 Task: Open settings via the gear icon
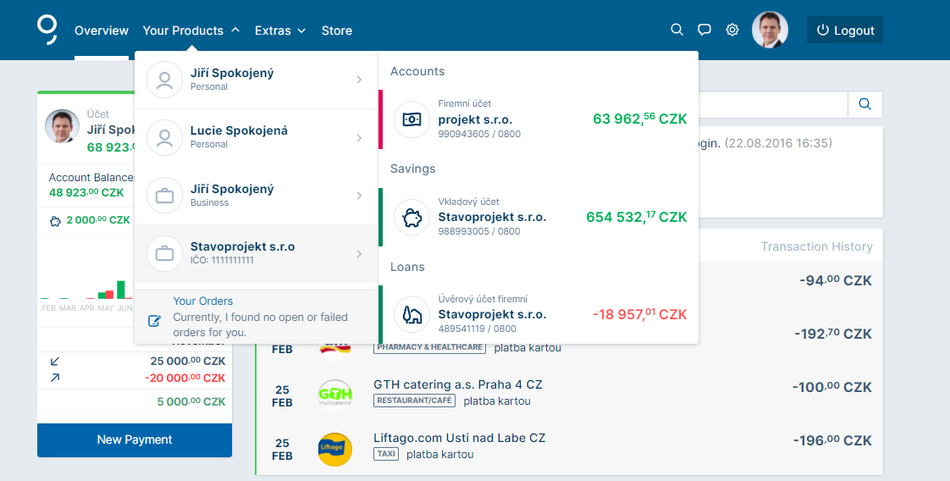732,30
